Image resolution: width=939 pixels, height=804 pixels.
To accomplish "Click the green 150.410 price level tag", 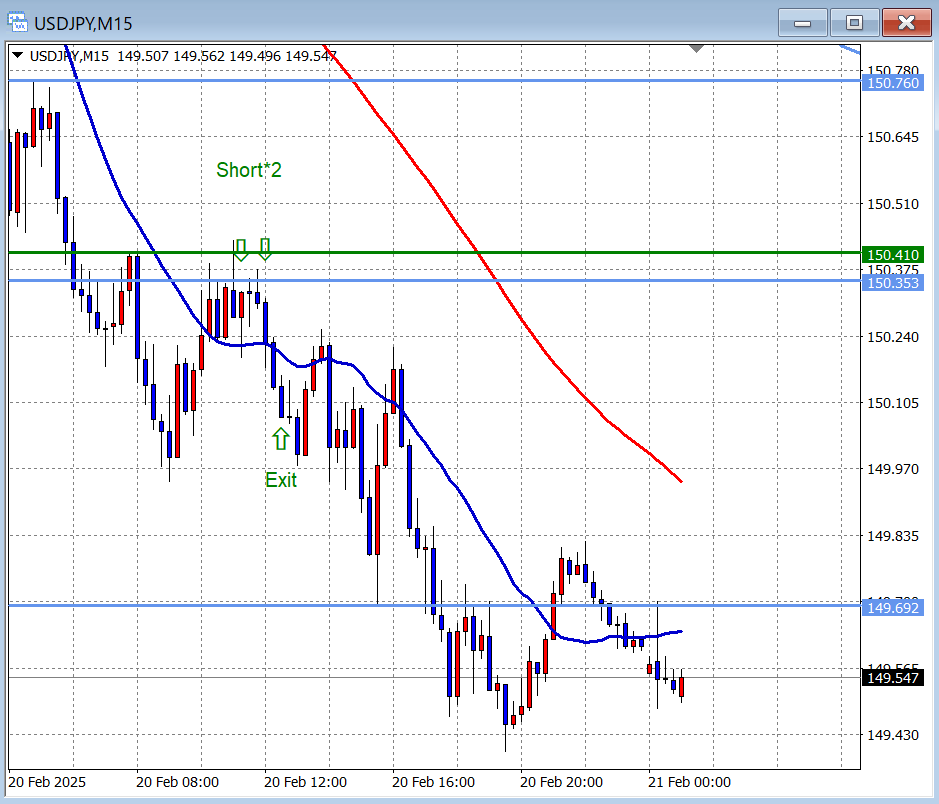I will [x=892, y=254].
